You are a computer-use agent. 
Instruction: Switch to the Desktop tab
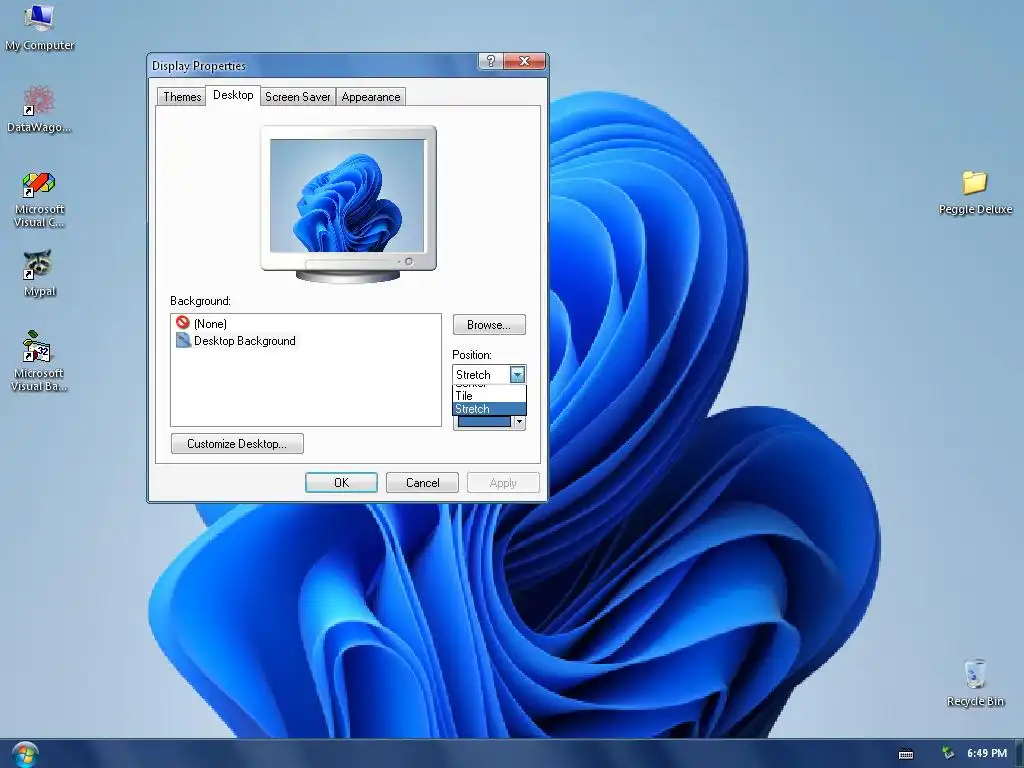[233, 95]
